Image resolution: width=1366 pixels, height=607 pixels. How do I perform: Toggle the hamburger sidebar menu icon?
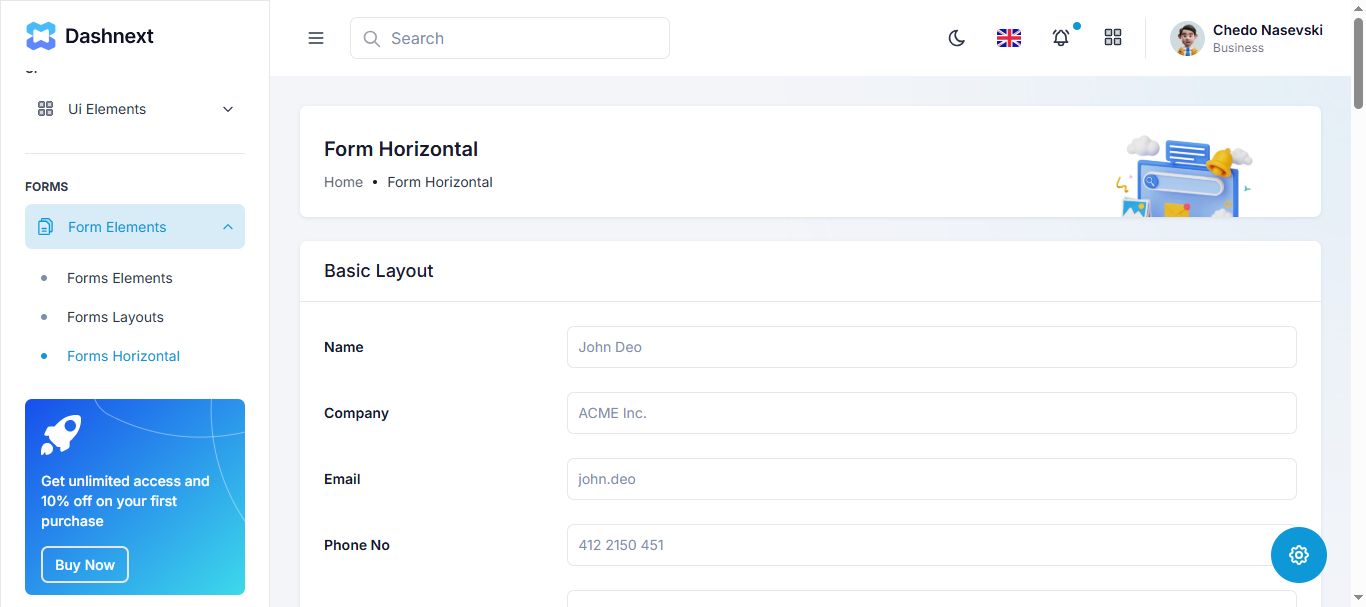[x=316, y=38]
